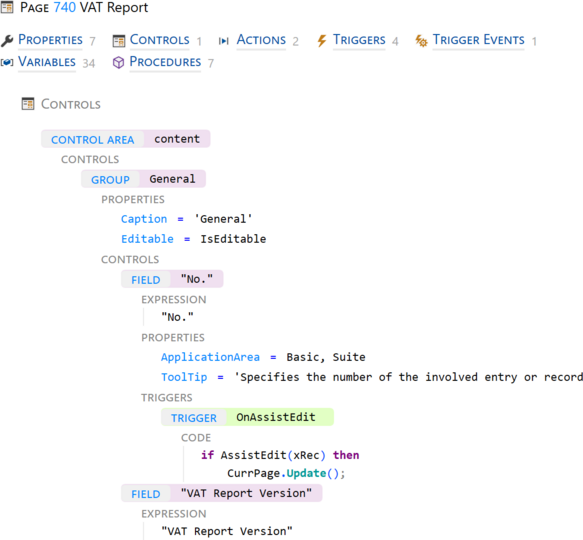
Task: Click the Procedures cube icon
Action: click(x=118, y=62)
